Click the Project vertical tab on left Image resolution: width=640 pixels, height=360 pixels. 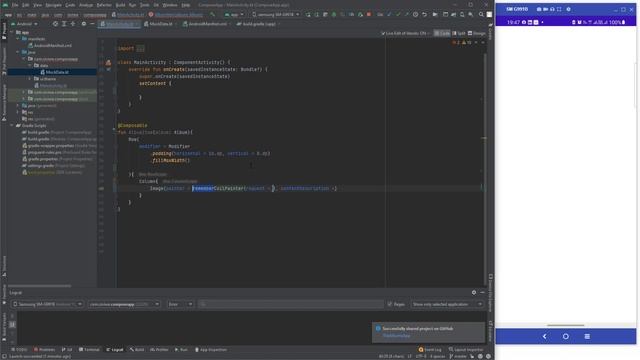[4, 31]
